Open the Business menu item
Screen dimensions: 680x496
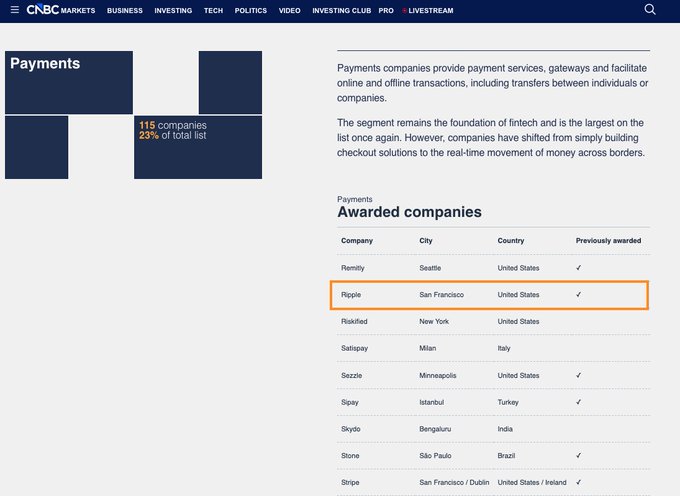coord(125,10)
